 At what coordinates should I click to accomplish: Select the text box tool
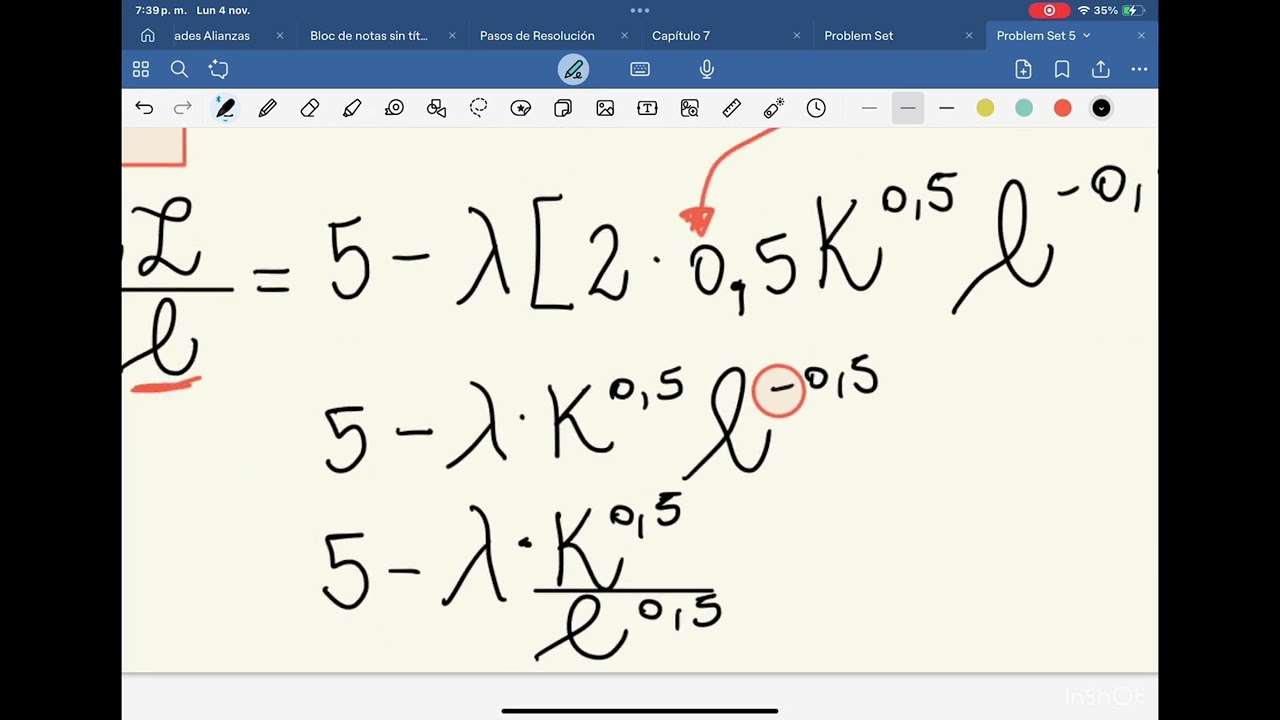point(647,108)
